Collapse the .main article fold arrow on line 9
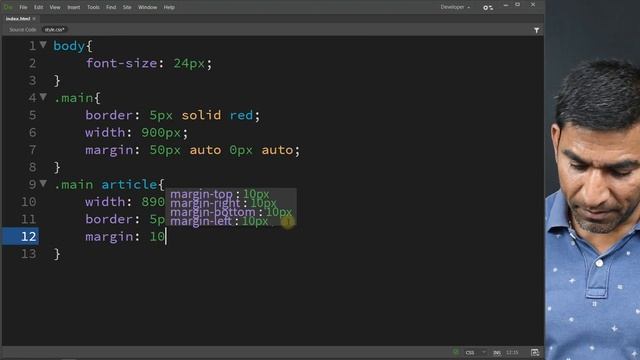Screen dimensions: 640x360 point(43,183)
